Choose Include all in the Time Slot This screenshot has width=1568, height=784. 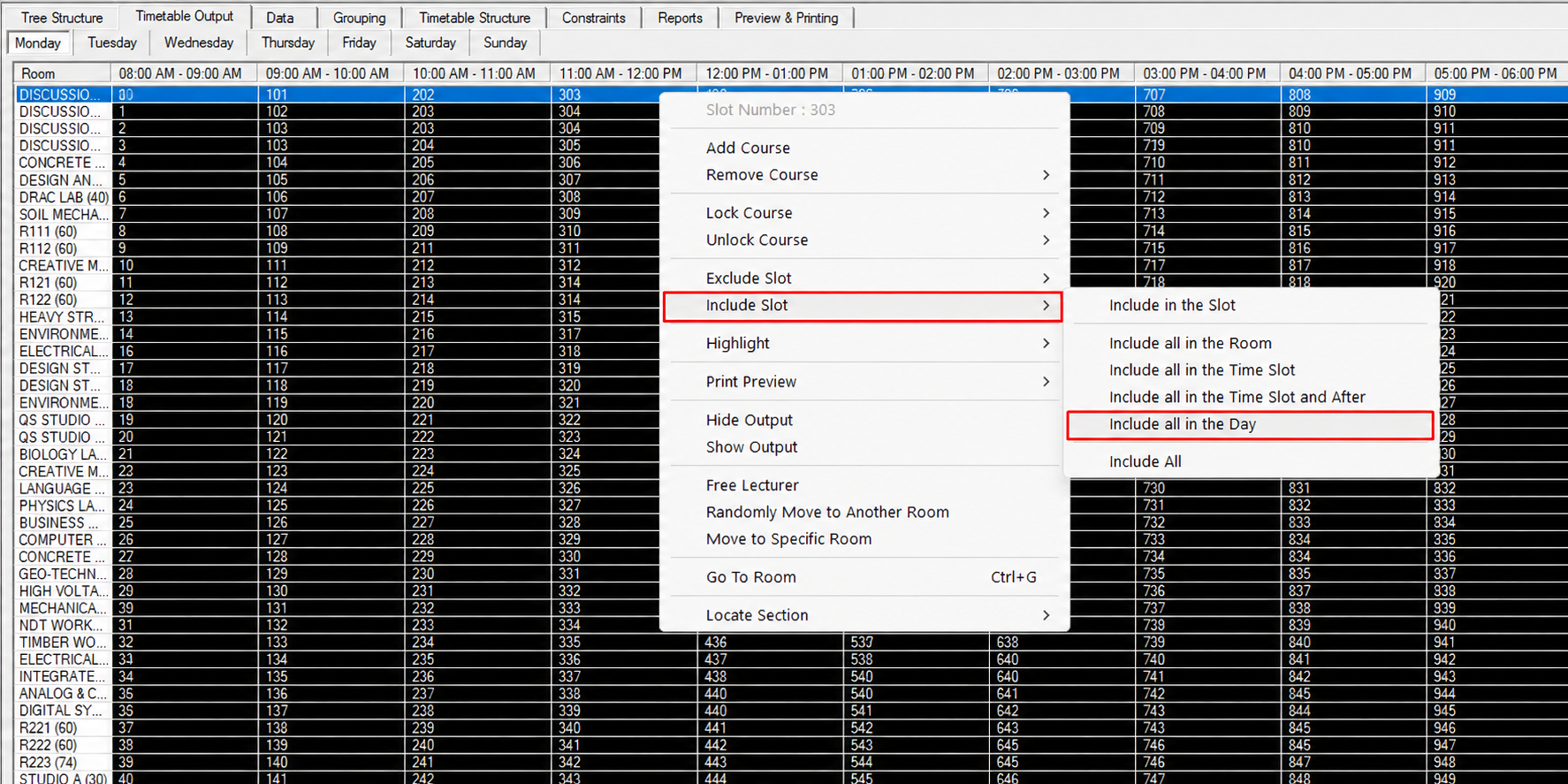pyautogui.click(x=1251, y=370)
